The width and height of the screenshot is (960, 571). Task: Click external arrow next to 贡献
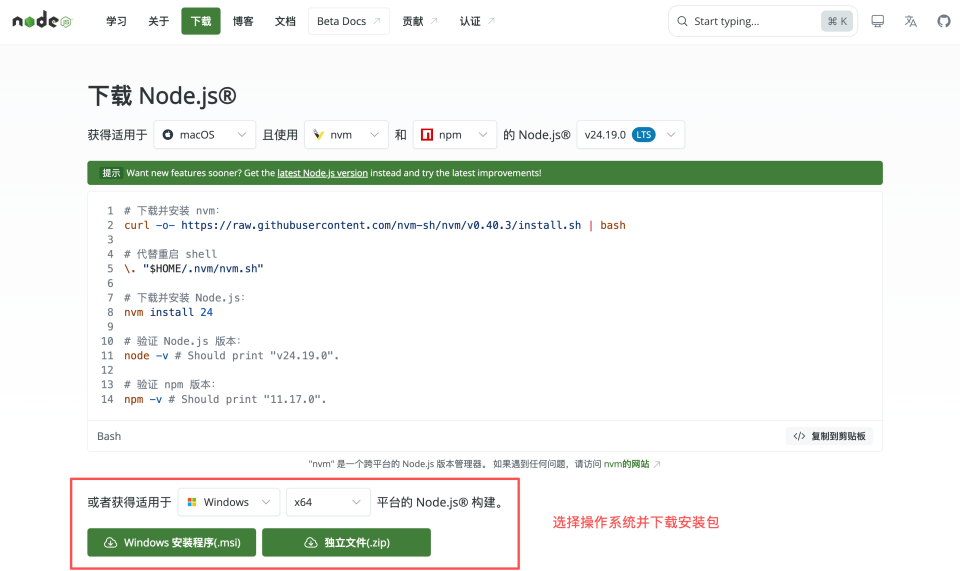click(x=433, y=21)
